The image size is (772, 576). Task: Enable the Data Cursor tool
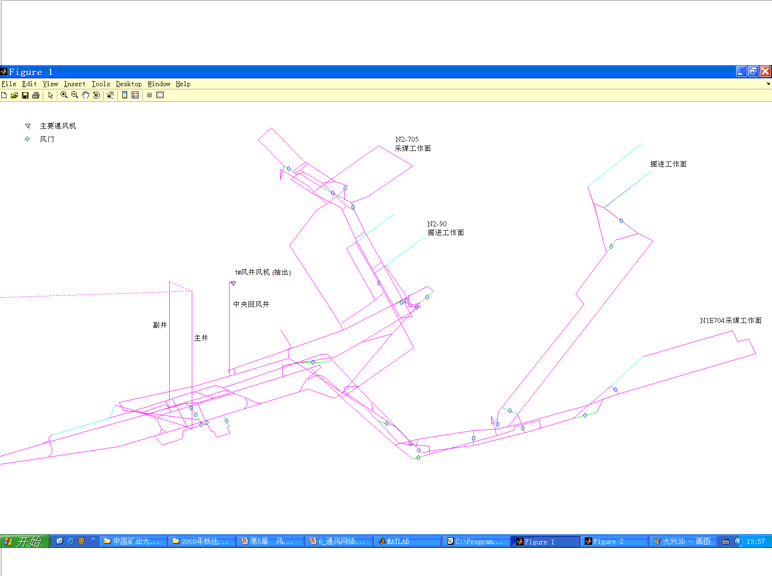pyautogui.click(x=110, y=96)
